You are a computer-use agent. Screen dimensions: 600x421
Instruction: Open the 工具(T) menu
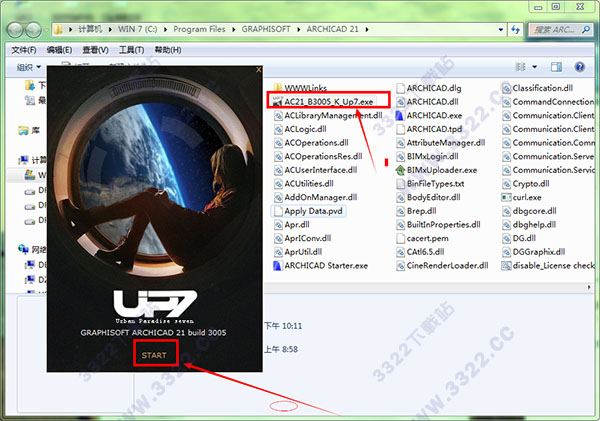tap(131, 50)
